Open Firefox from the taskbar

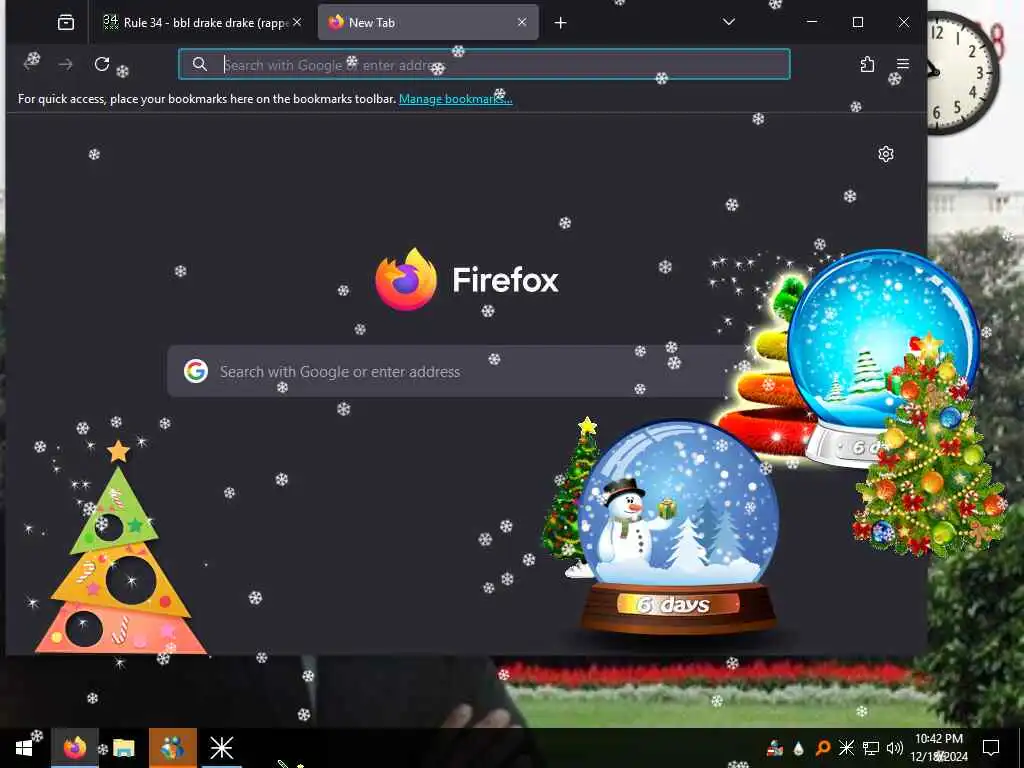[x=74, y=748]
